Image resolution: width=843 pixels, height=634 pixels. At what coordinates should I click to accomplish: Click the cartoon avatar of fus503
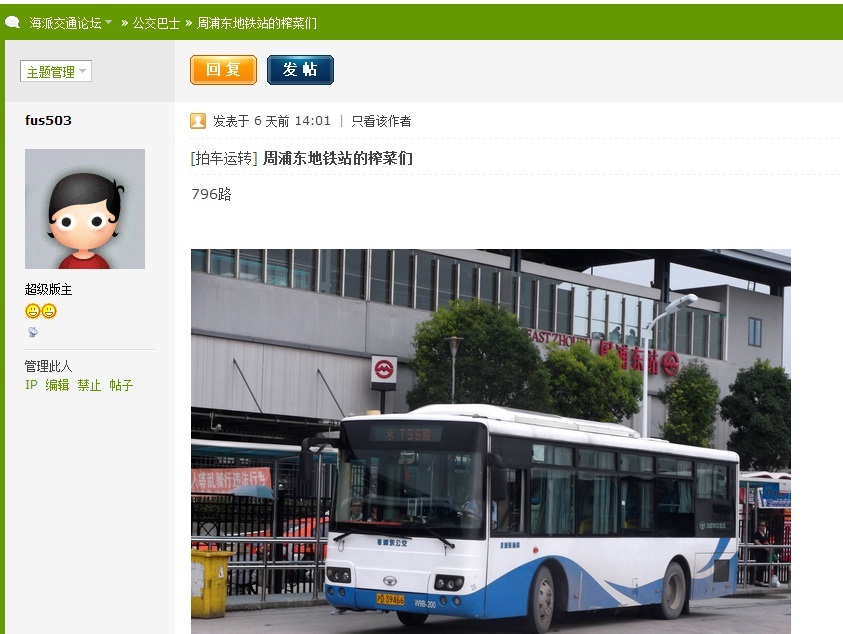85,209
